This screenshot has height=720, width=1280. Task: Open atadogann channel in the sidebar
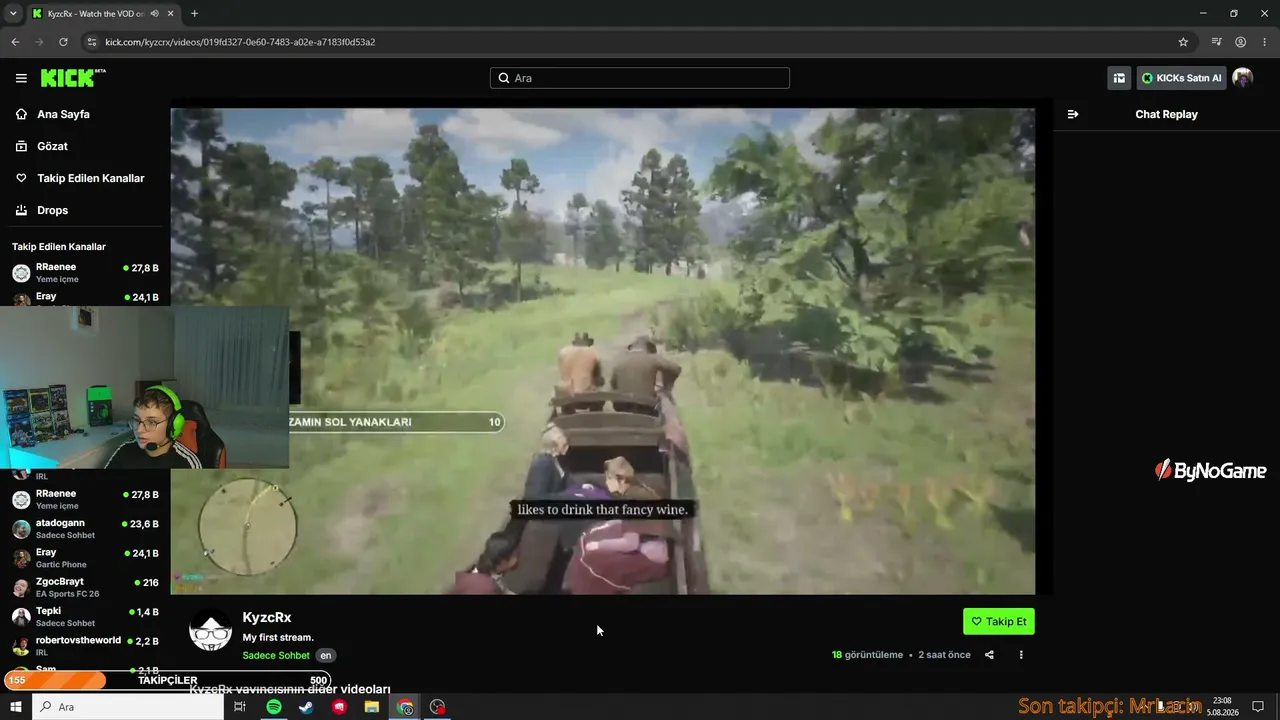point(85,528)
